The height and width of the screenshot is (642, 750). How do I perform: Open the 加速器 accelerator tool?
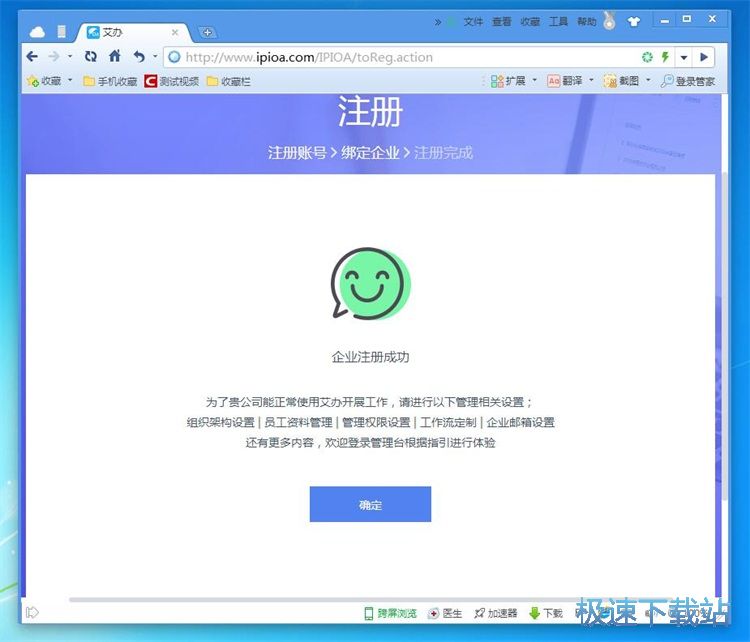(x=495, y=613)
